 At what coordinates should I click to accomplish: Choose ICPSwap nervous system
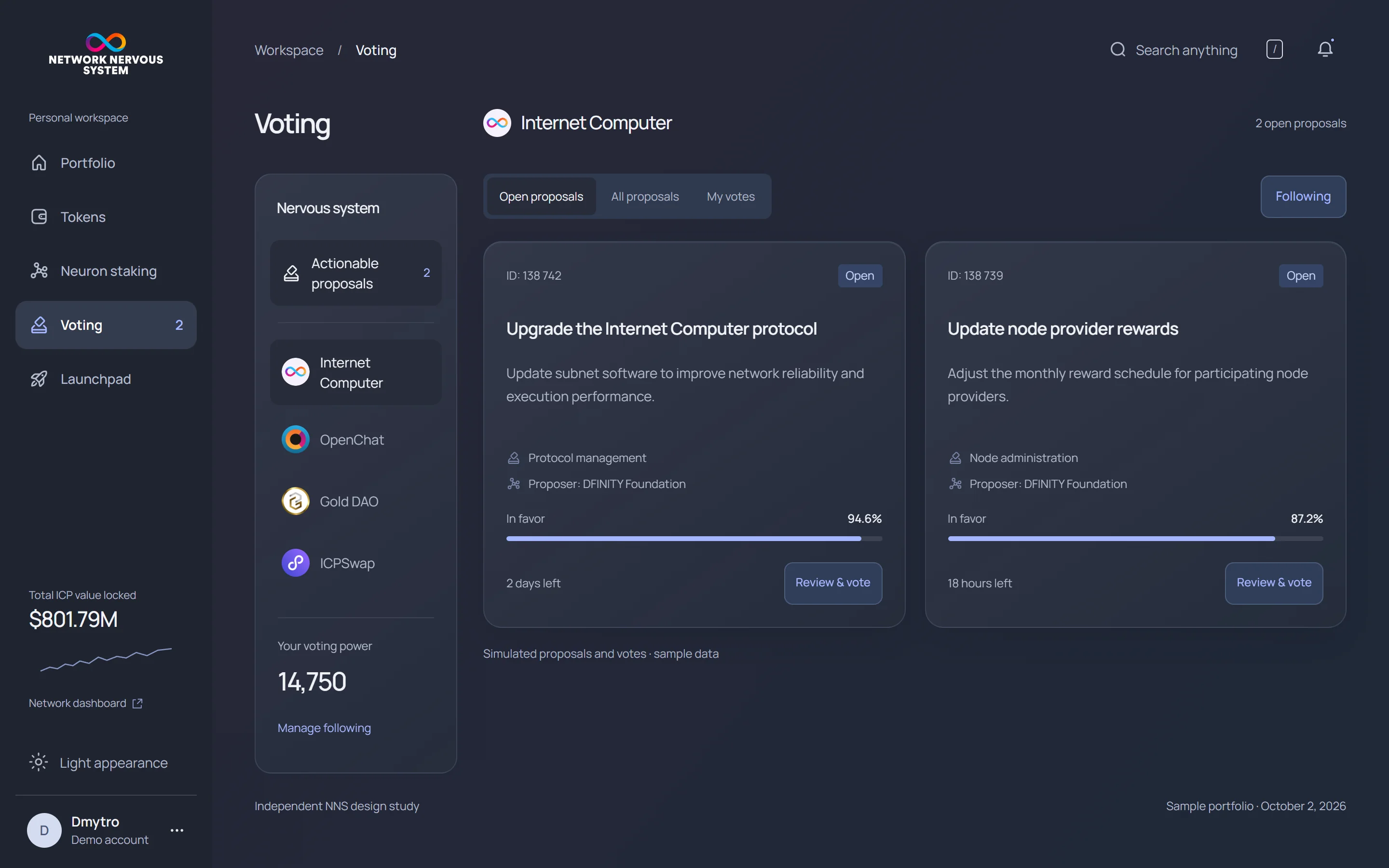coord(356,563)
